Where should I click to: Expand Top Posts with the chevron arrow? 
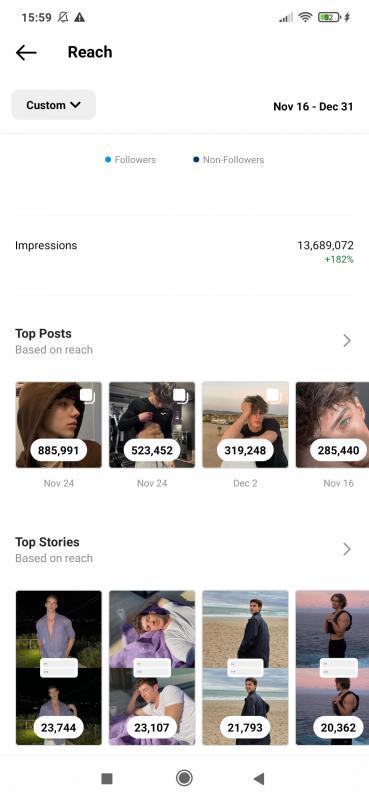(x=347, y=341)
